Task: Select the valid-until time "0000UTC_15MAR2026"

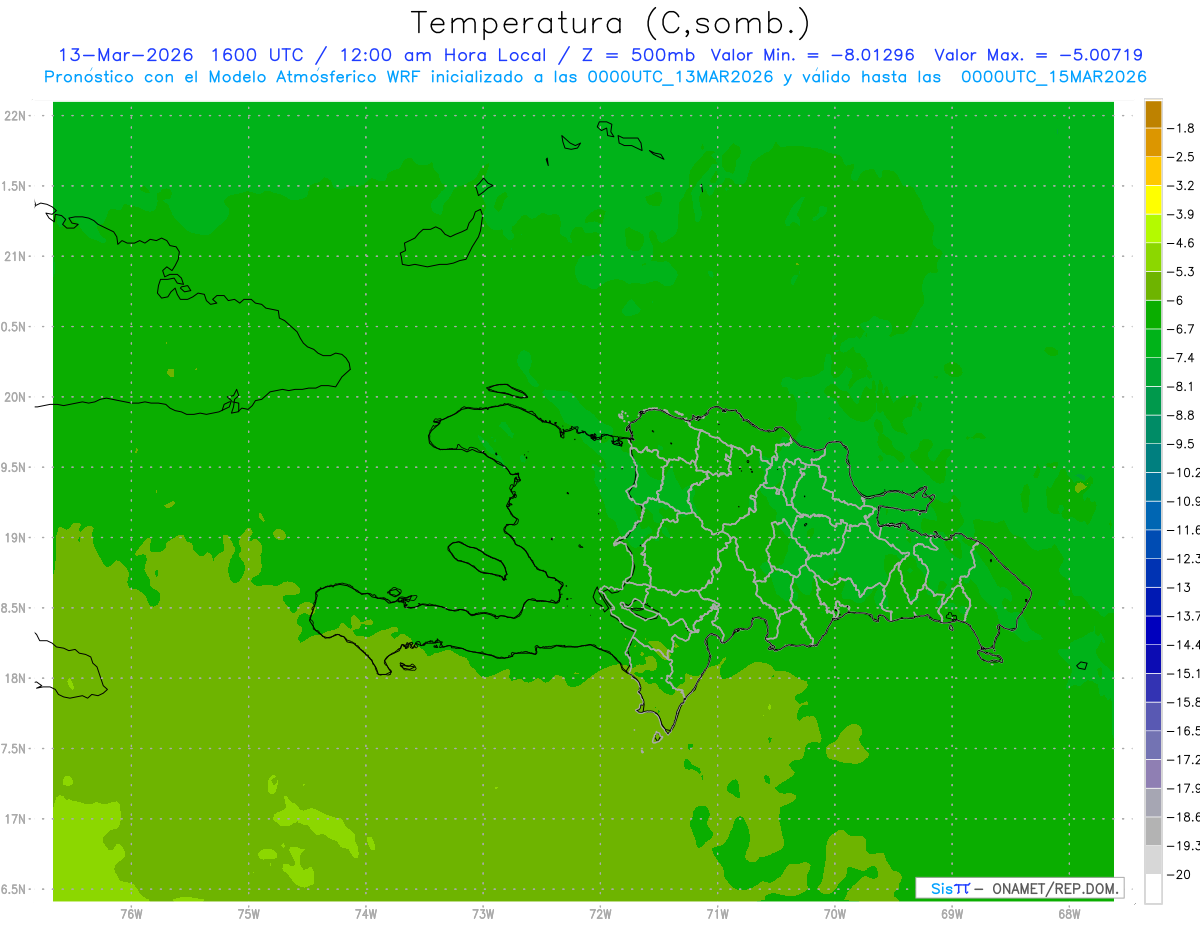Action: (x=1054, y=77)
